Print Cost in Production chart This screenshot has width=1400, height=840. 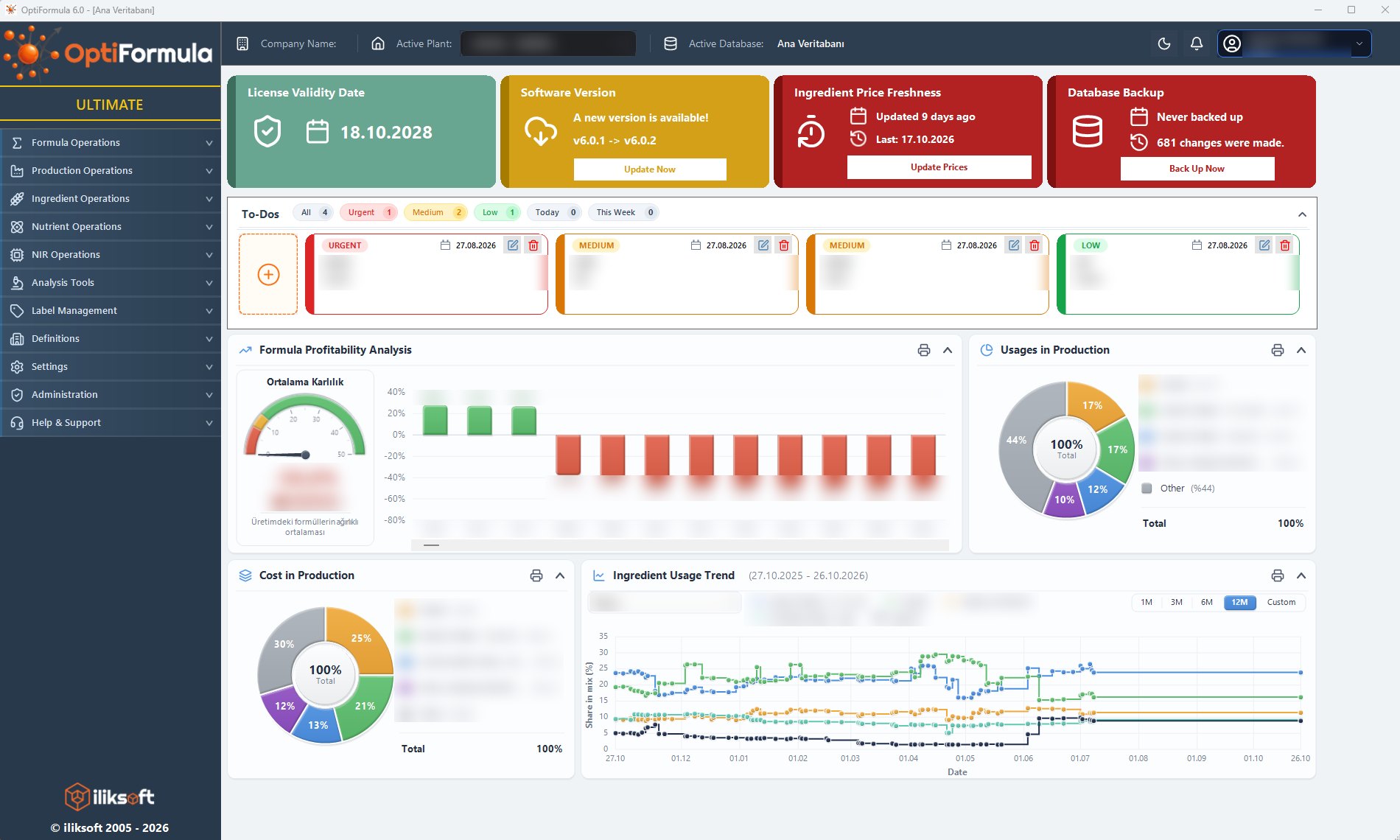point(536,575)
